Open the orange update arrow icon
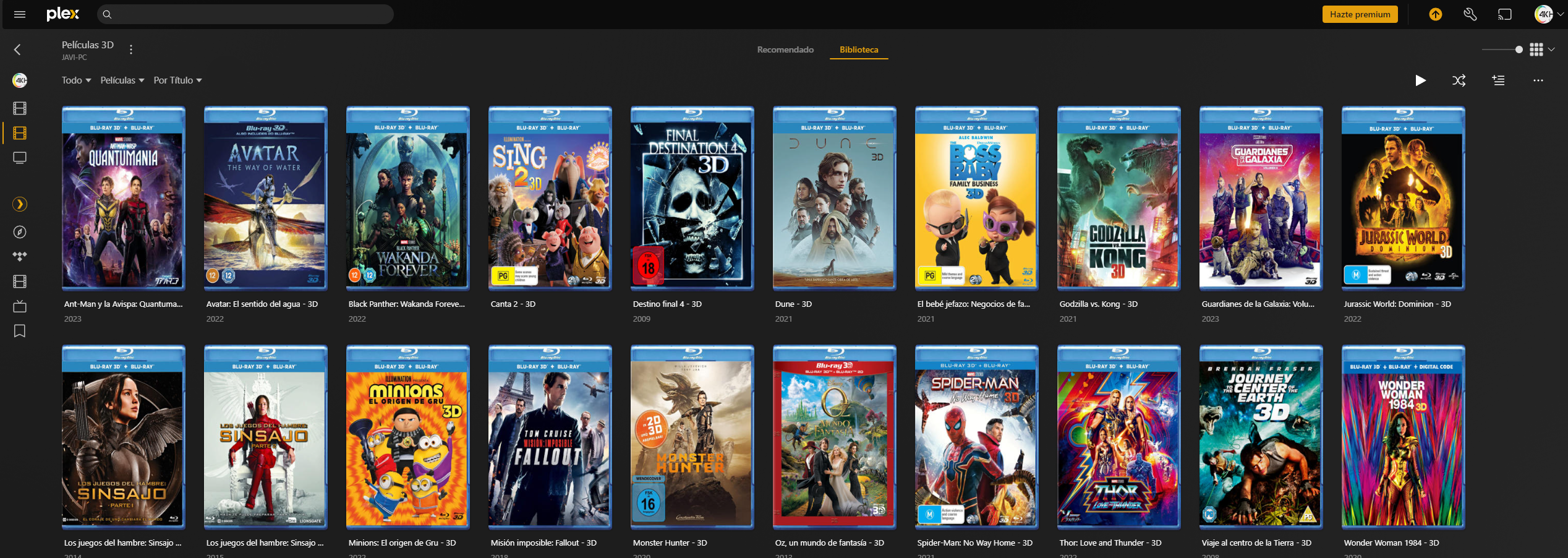This screenshot has height=558, width=1568. pos(1436,14)
